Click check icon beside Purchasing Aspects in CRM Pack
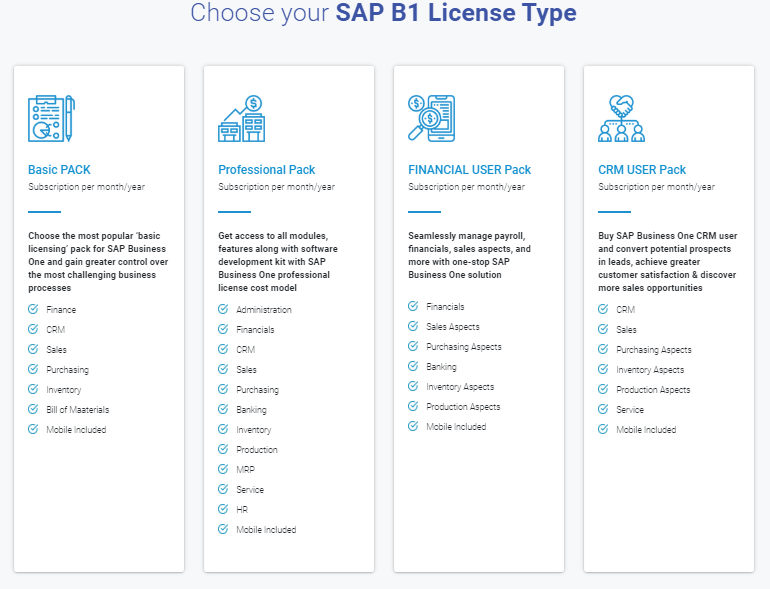Image resolution: width=770 pixels, height=589 pixels. tap(603, 349)
